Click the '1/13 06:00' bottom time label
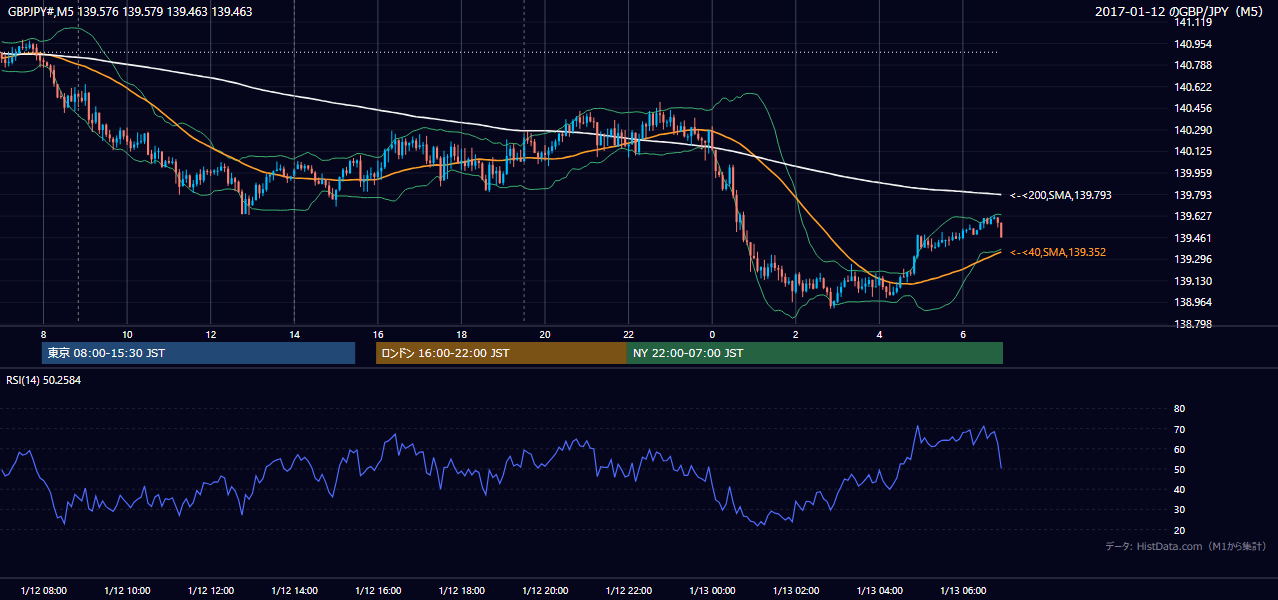The width and height of the screenshot is (1278, 600). 963,591
